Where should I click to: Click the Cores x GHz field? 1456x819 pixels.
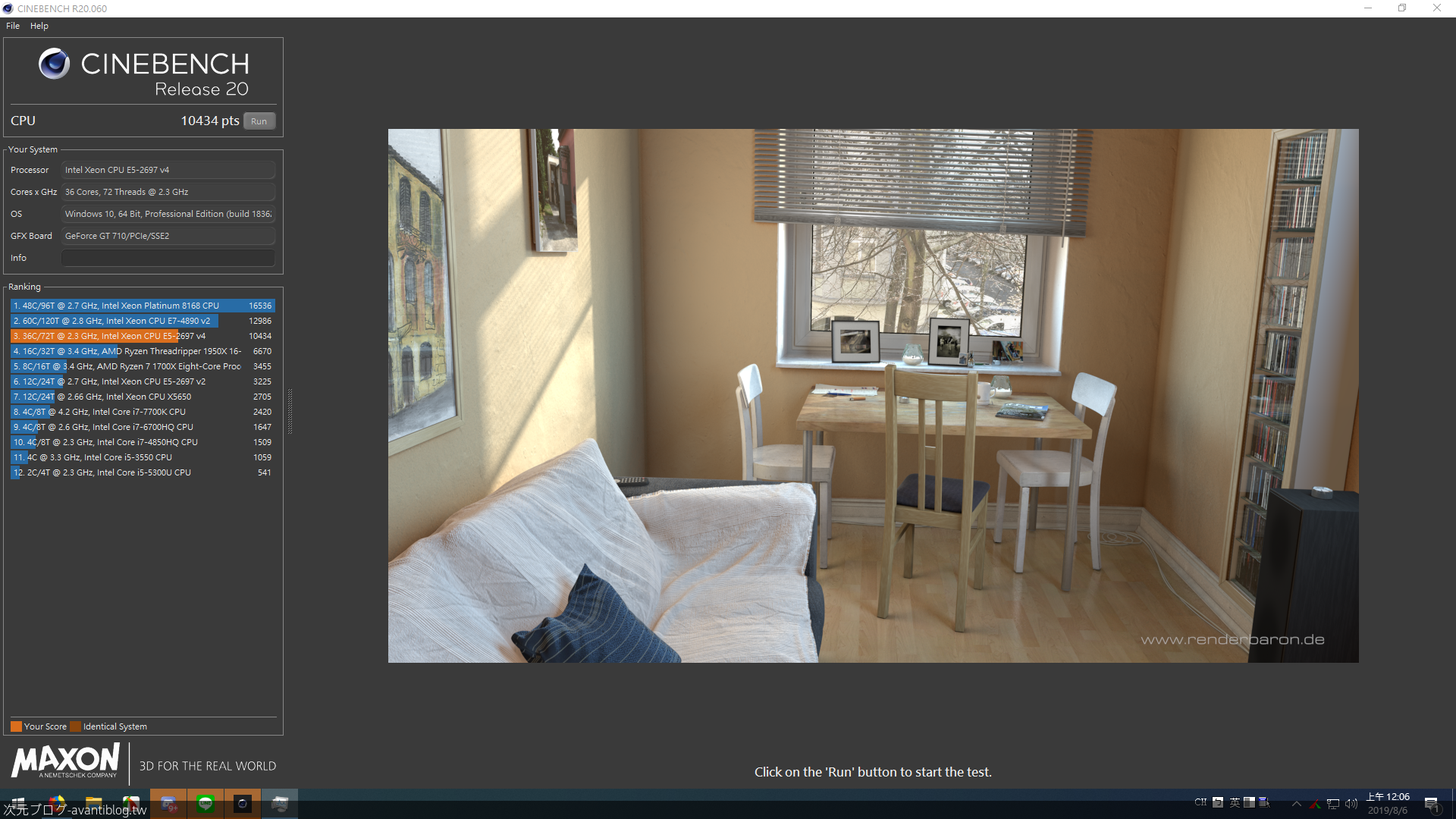pos(168,192)
